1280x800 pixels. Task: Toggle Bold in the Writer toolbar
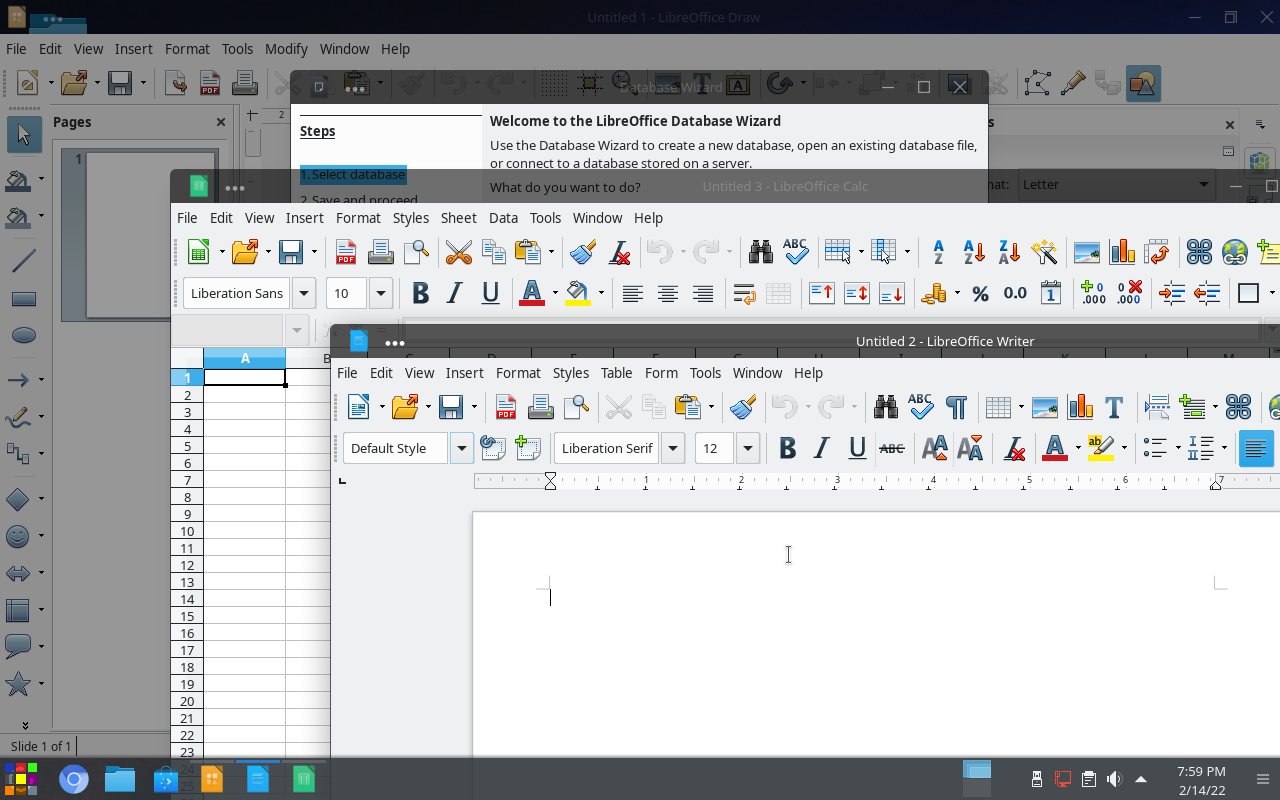pos(787,449)
